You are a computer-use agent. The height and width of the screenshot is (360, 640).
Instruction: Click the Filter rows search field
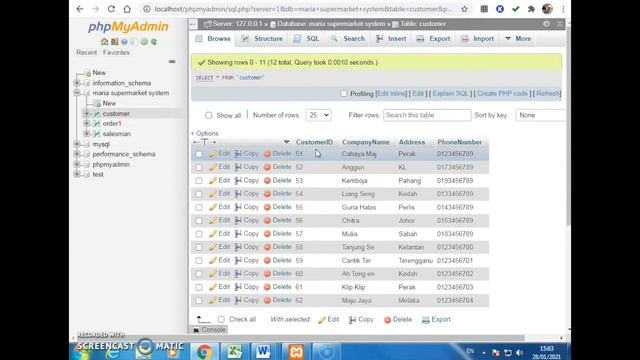[x=427, y=115]
